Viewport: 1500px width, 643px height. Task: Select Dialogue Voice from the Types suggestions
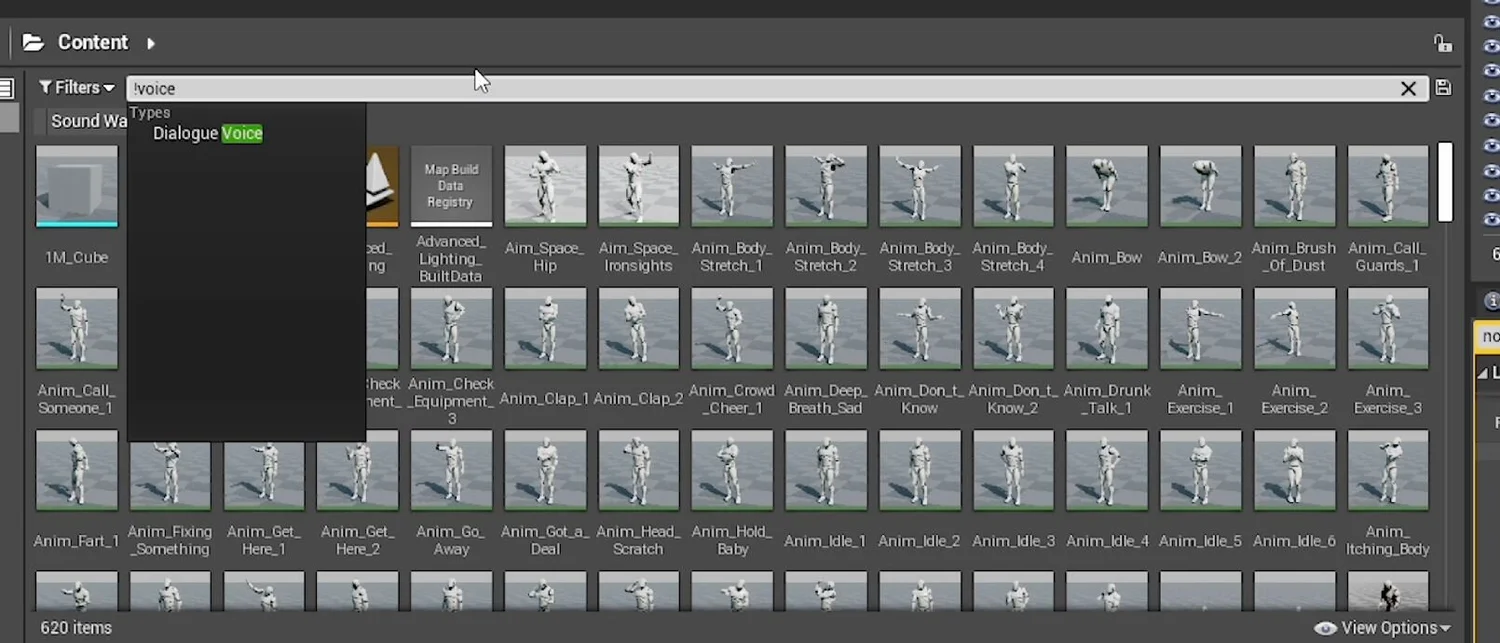208,133
